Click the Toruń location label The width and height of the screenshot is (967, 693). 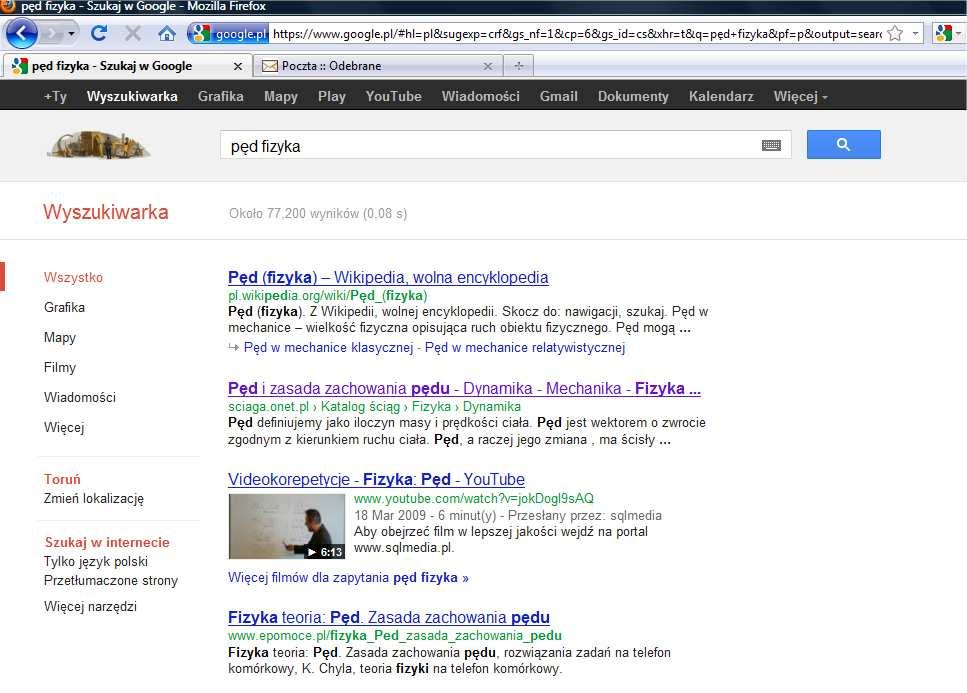pyautogui.click(x=62, y=479)
